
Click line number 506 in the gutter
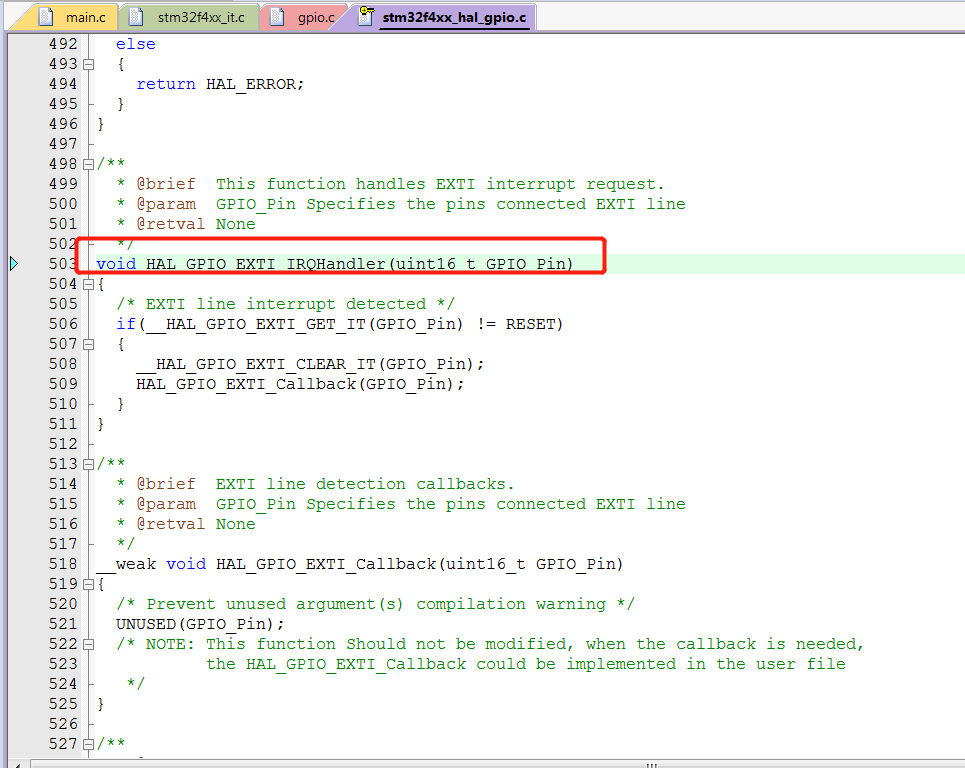coord(63,324)
